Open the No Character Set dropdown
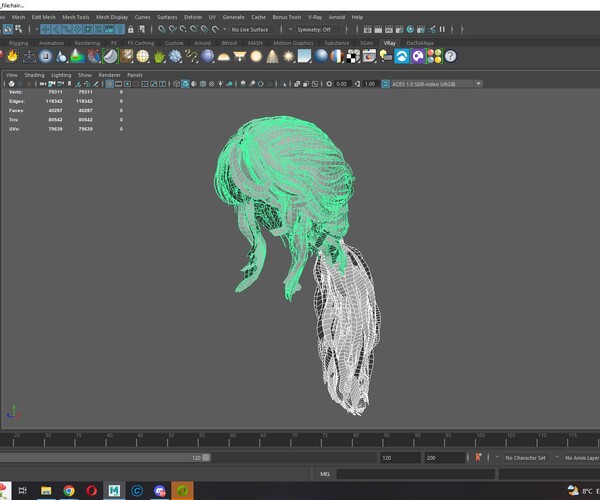This screenshot has width=600, height=500. [525, 458]
